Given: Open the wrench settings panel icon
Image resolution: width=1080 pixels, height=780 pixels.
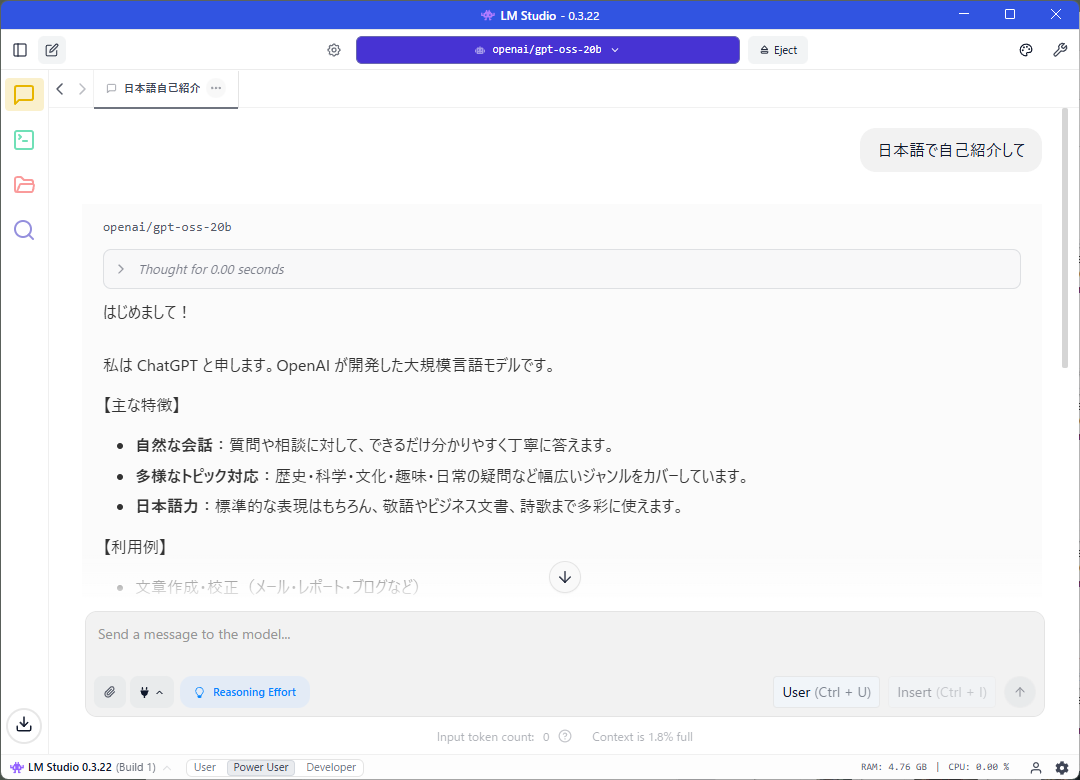Looking at the screenshot, I should (1060, 50).
